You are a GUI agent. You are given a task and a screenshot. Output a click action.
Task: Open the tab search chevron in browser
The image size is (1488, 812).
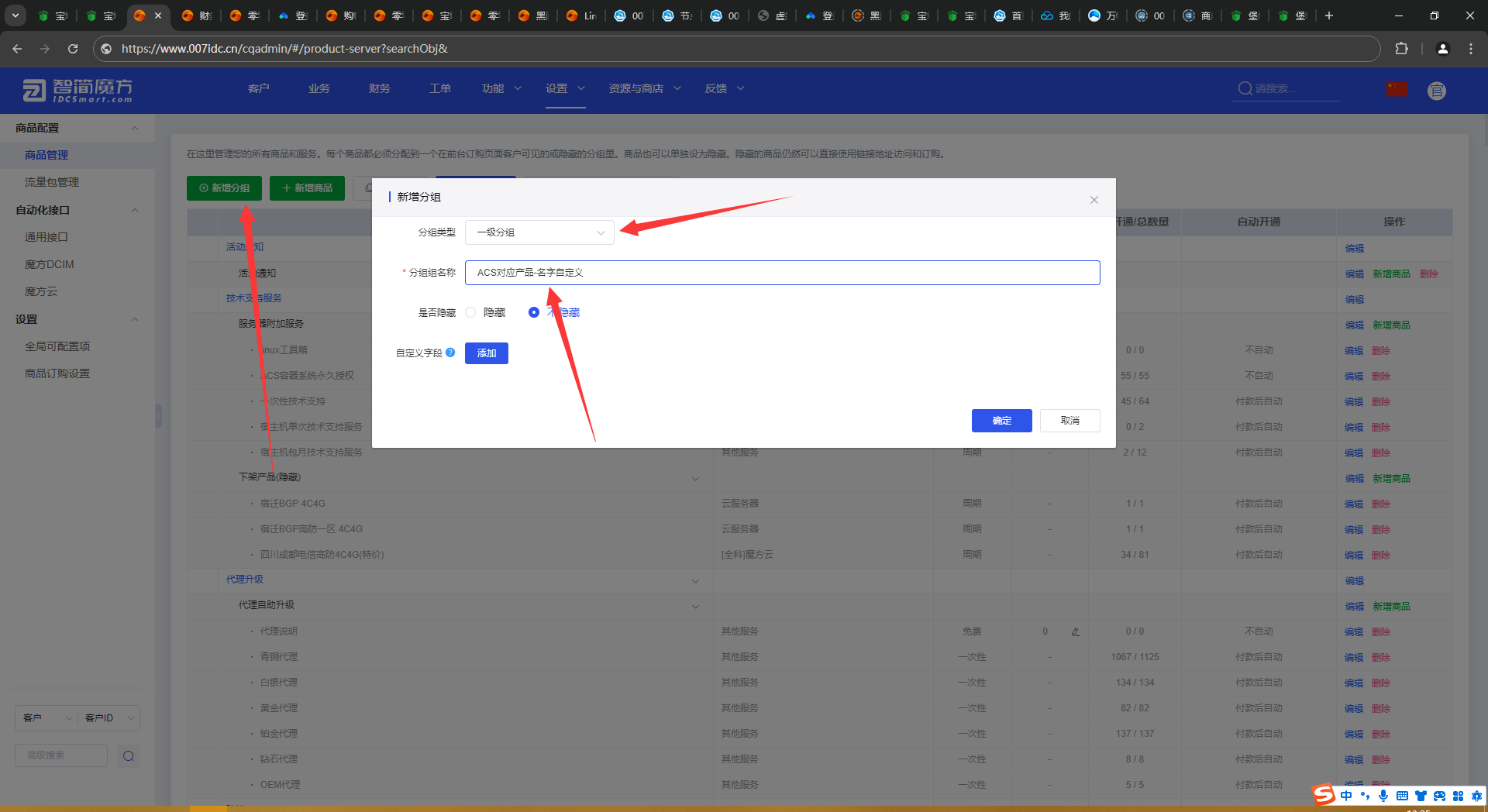[x=15, y=15]
